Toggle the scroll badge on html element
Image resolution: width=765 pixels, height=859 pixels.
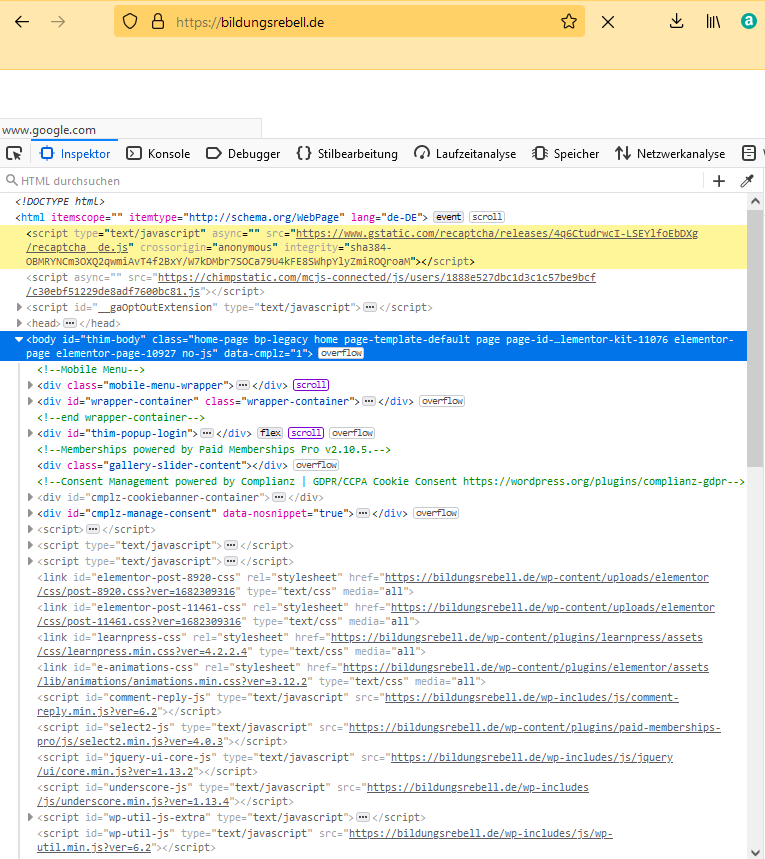pos(487,217)
